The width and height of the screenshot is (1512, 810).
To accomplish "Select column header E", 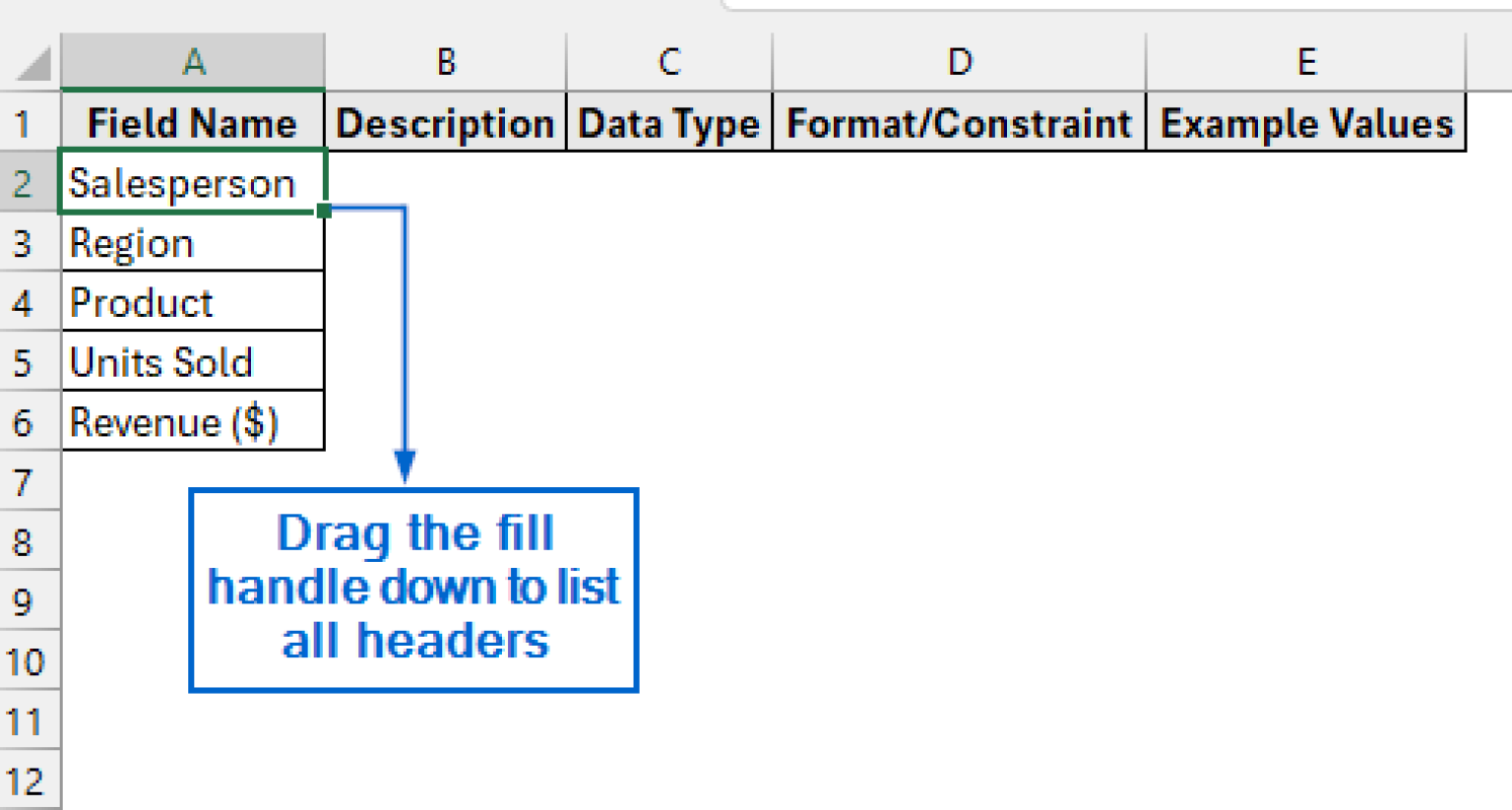I will (x=1306, y=61).
